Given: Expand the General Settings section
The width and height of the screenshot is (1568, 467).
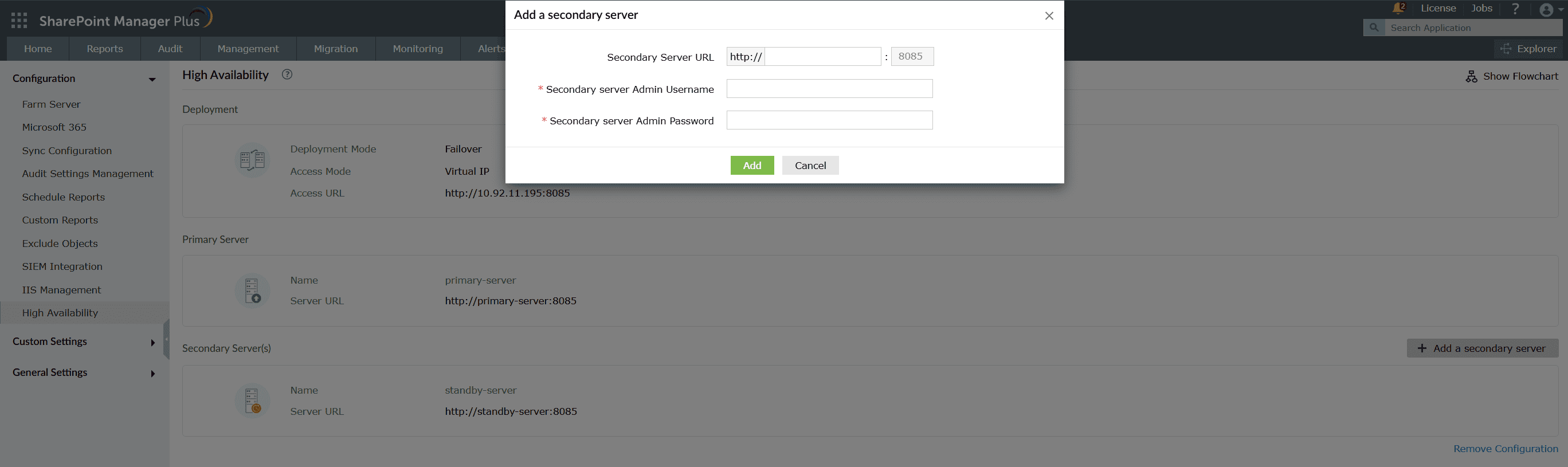Looking at the screenshot, I should (x=152, y=374).
